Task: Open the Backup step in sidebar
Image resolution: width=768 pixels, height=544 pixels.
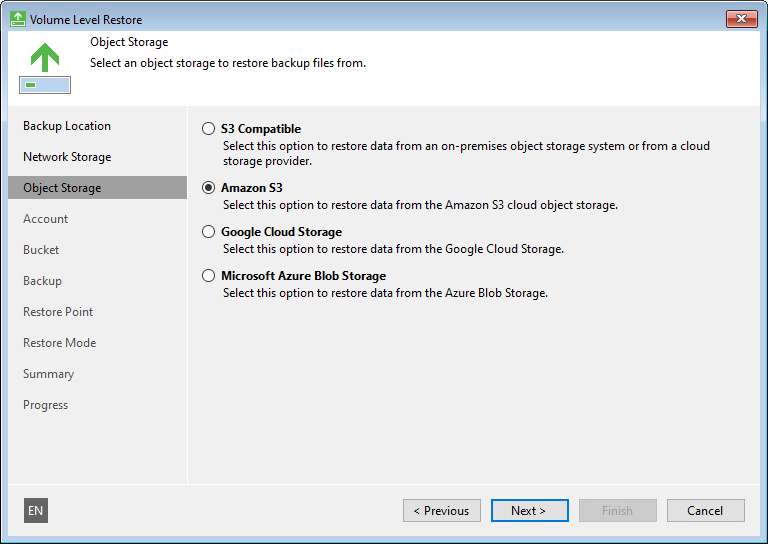Action: [x=42, y=281]
